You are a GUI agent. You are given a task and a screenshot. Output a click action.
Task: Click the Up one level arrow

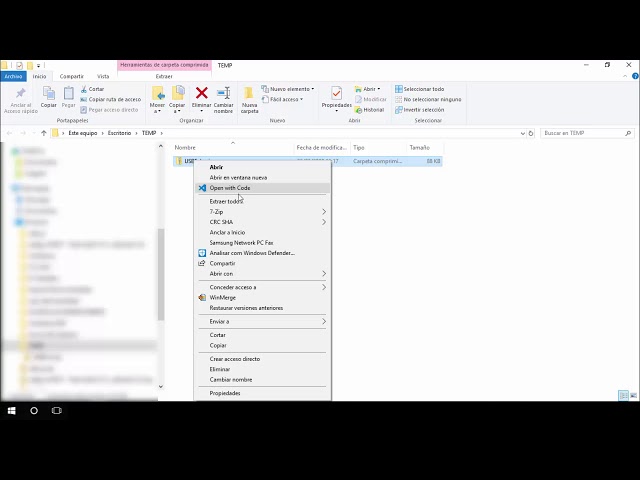(44, 133)
